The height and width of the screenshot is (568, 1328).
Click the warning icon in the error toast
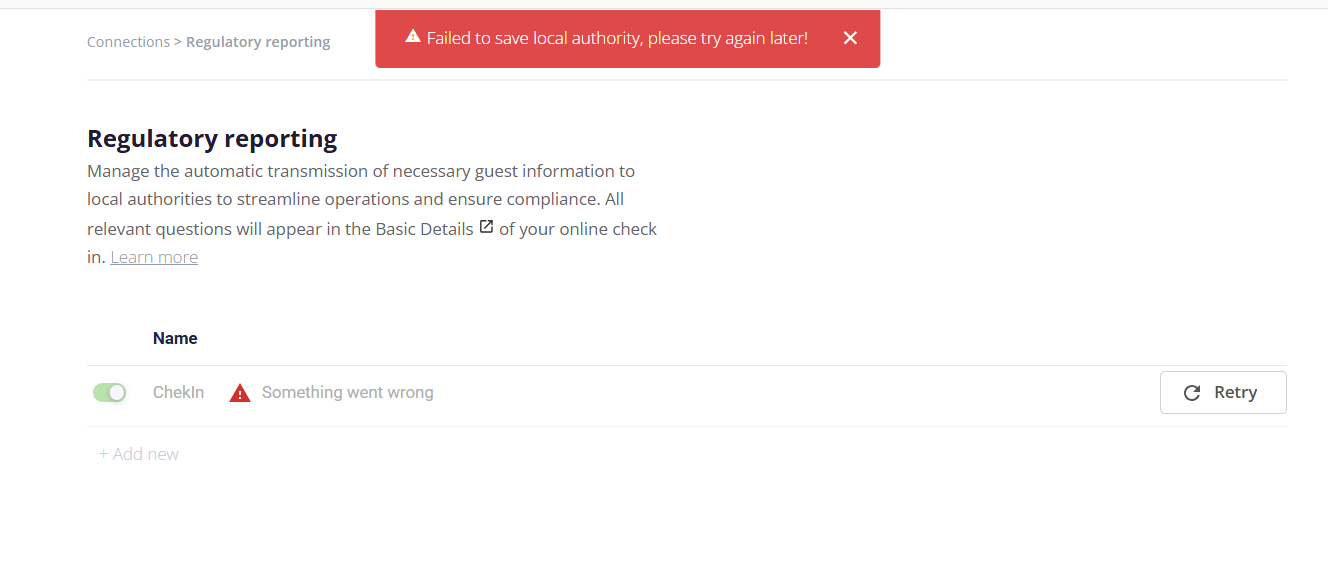(x=412, y=37)
